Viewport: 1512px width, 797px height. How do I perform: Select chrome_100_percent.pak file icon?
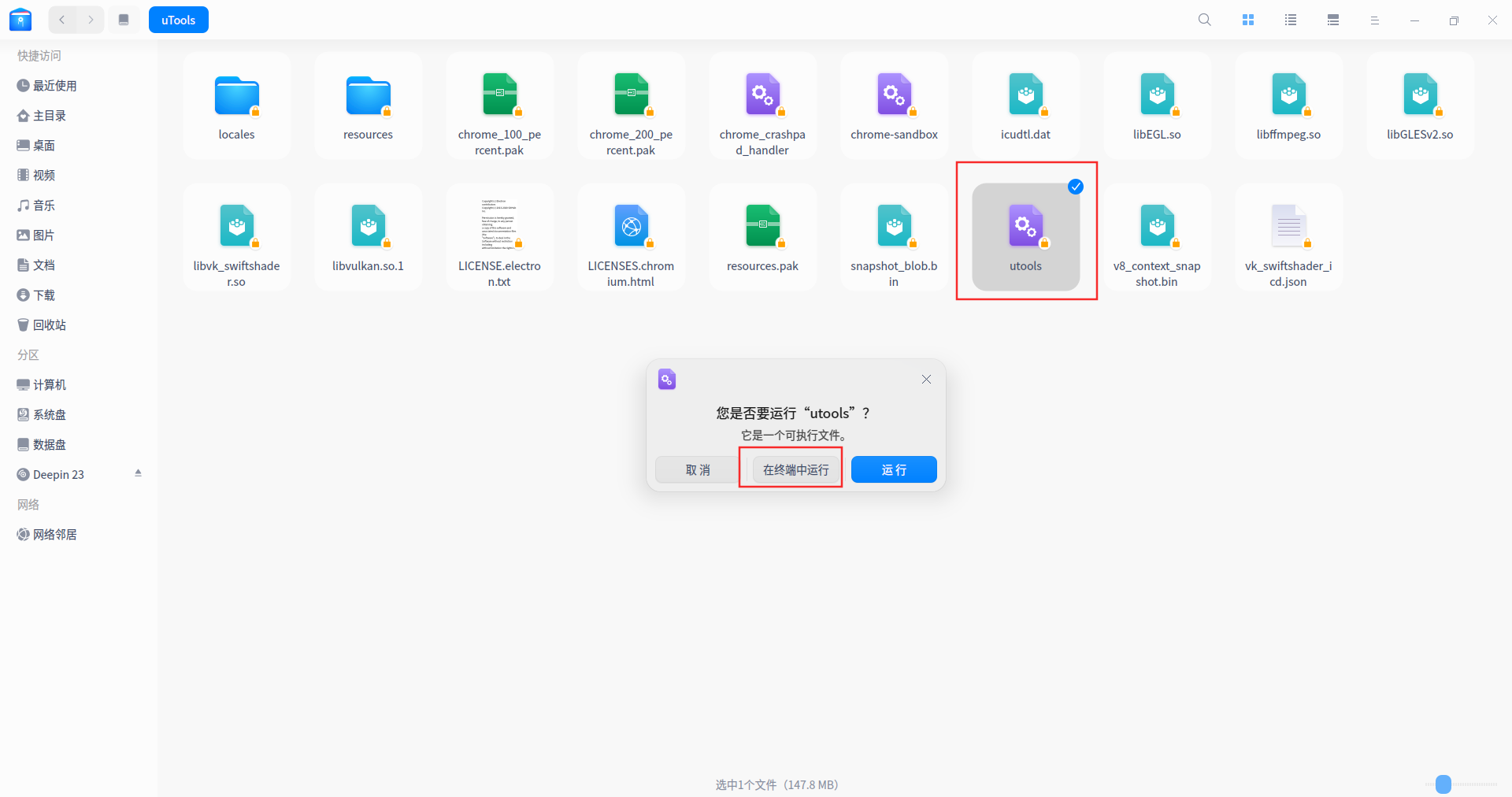click(x=499, y=95)
